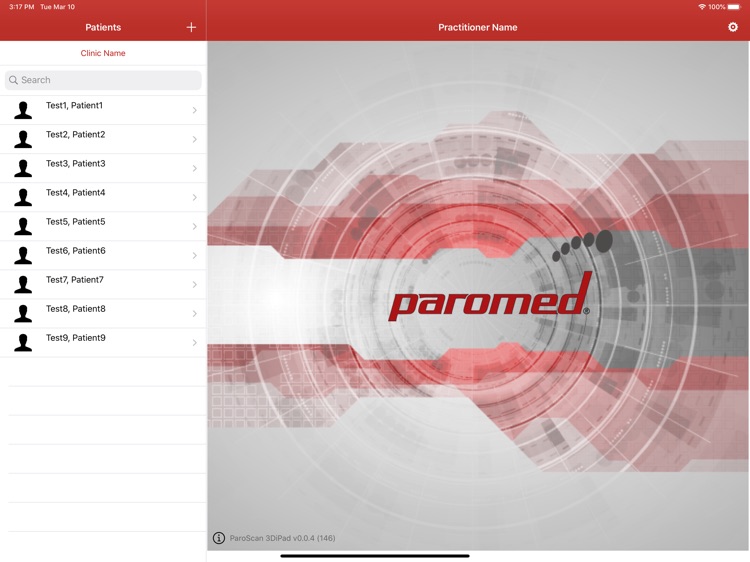Image resolution: width=750 pixels, height=562 pixels.
Task: Focus the patient Search field
Action: pyautogui.click(x=103, y=80)
